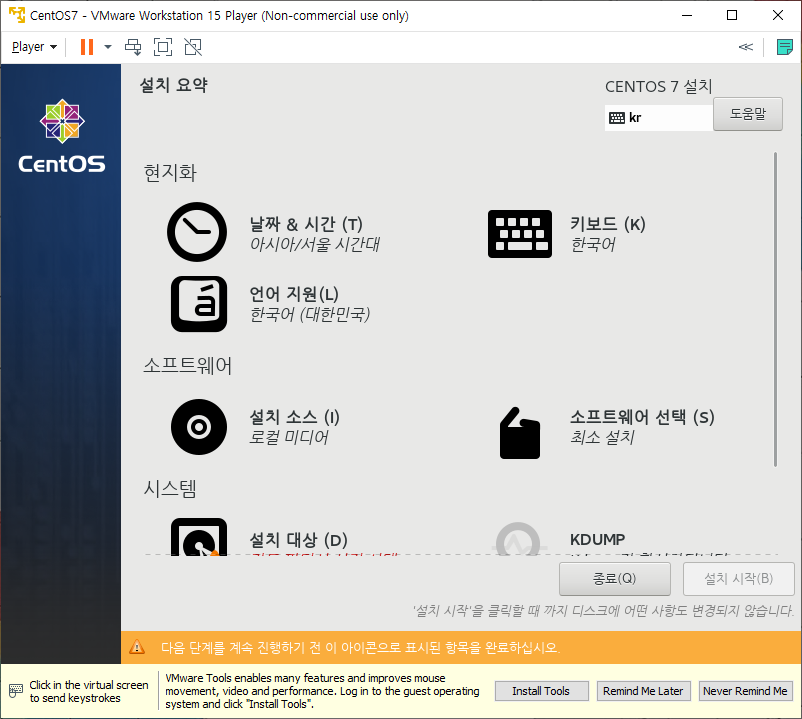Viewport: 802px width, 719px height.
Task: Click '한국어' under keyboard item
Action: (x=593, y=244)
